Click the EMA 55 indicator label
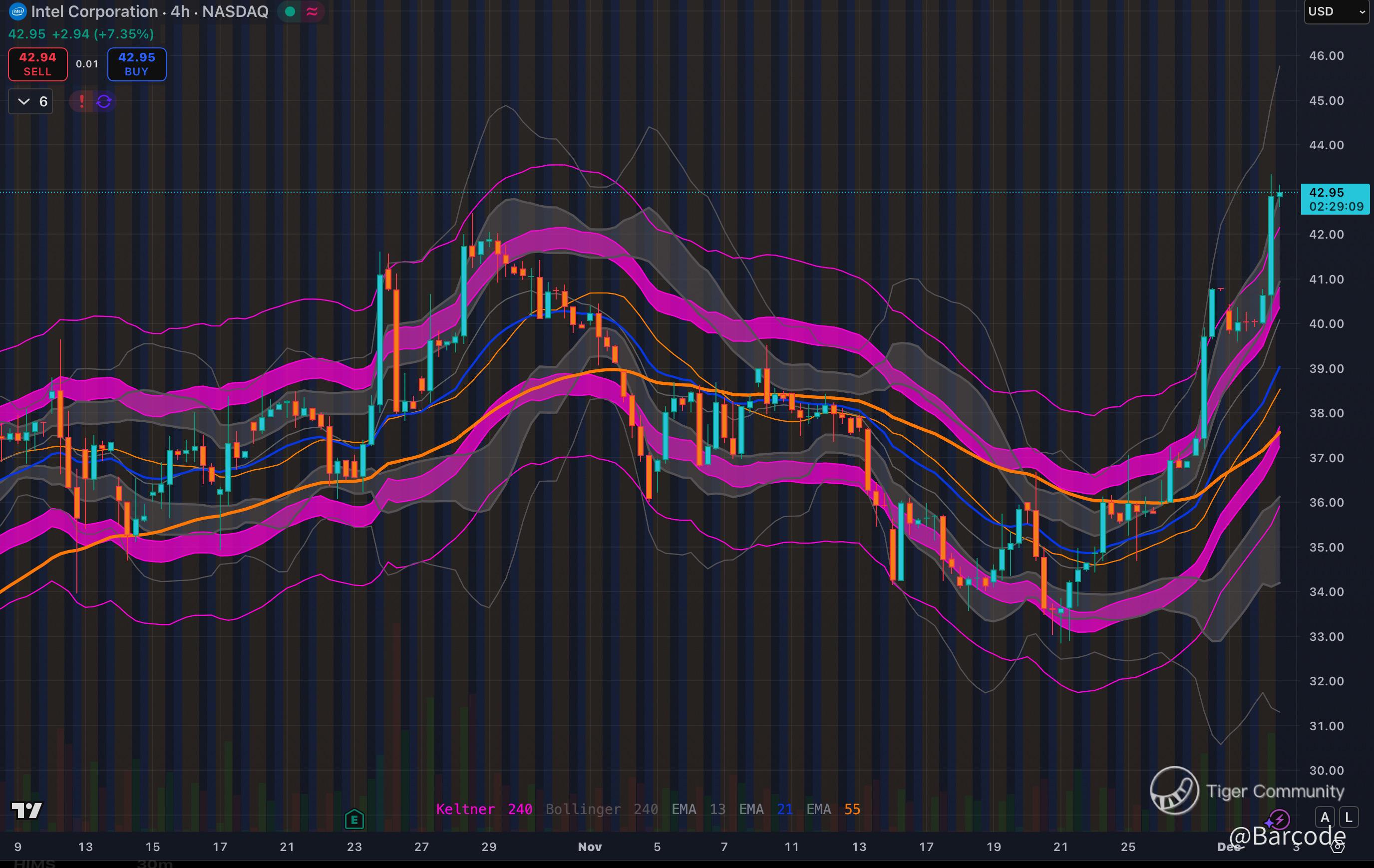 [833, 809]
